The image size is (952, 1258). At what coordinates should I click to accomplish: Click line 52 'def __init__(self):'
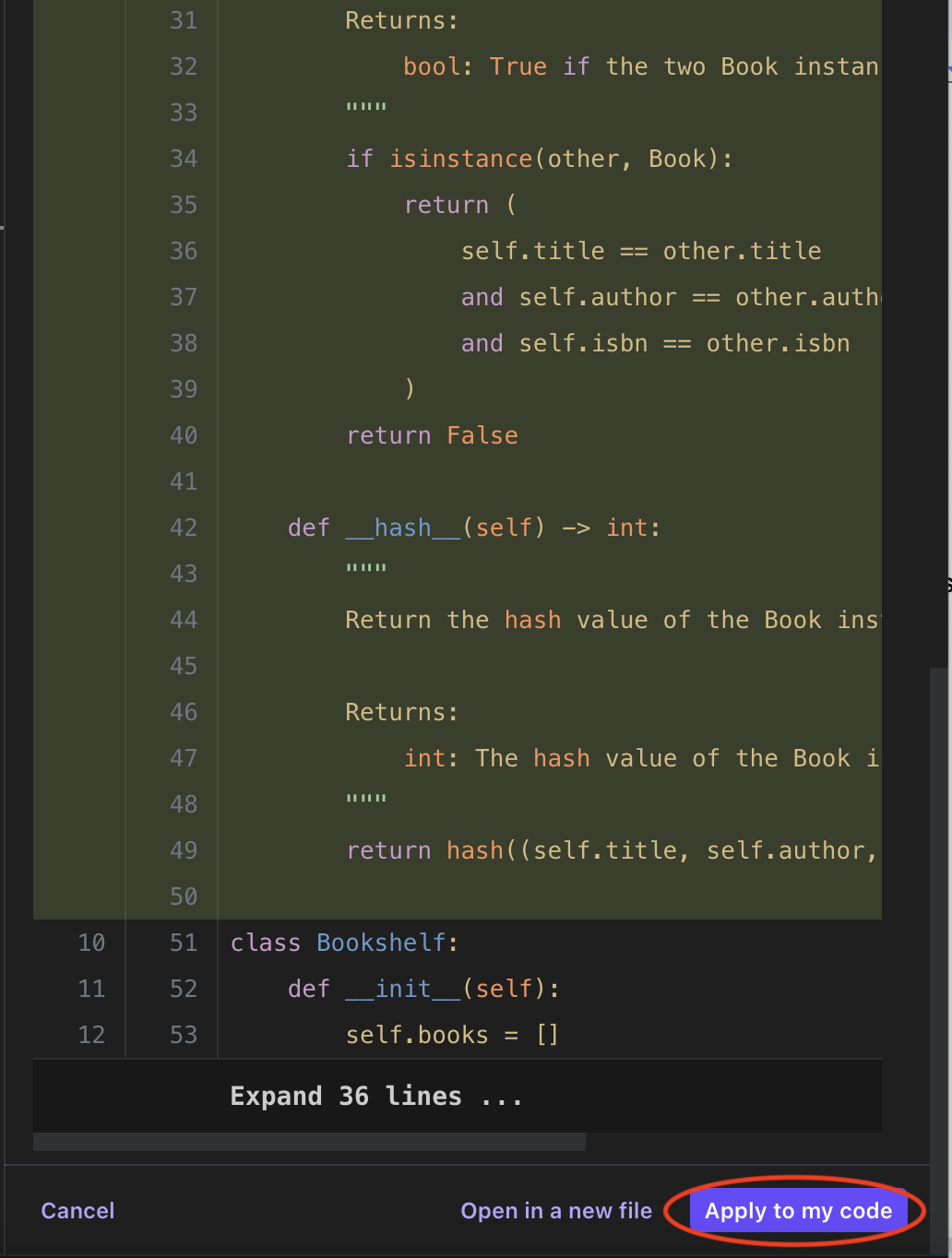[423, 989]
